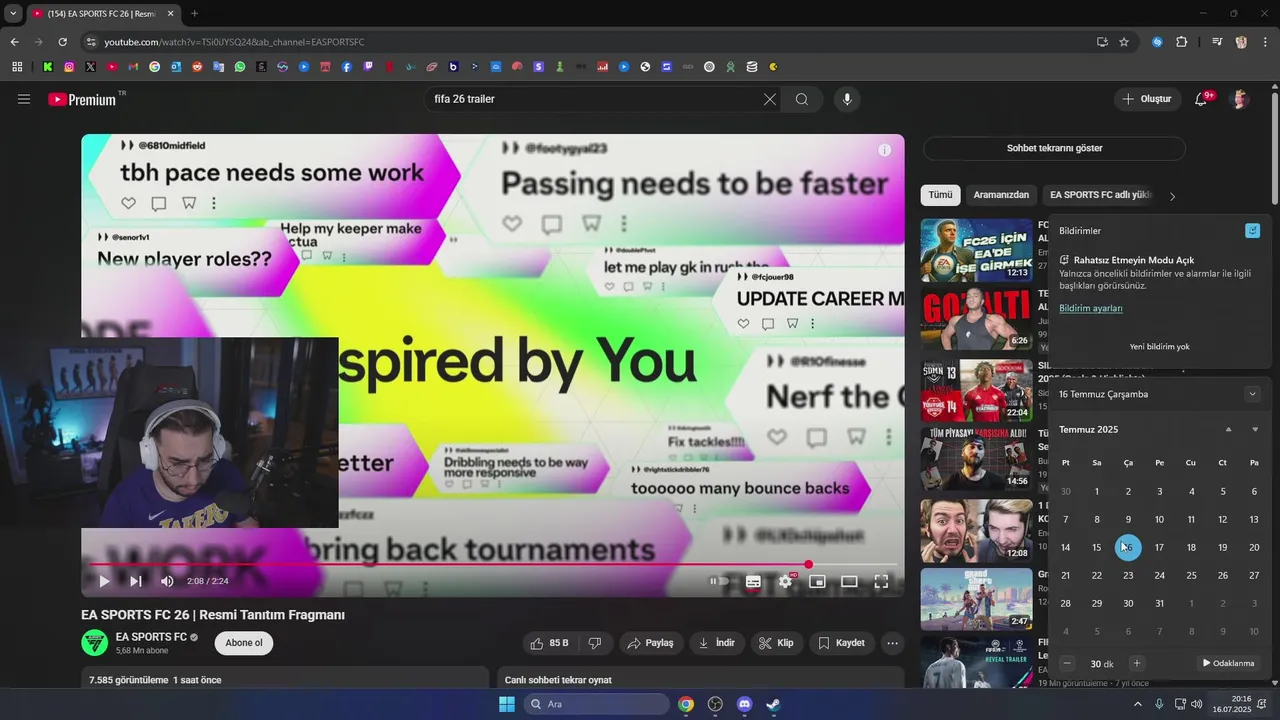Reload the page
Image resolution: width=1280 pixels, height=720 pixels.
pos(62,42)
